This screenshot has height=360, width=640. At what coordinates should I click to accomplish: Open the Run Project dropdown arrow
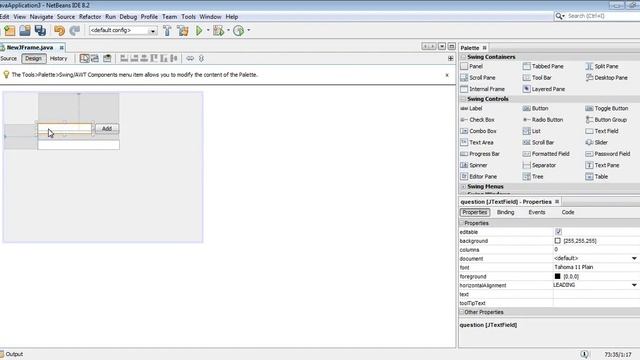[x=208, y=30]
